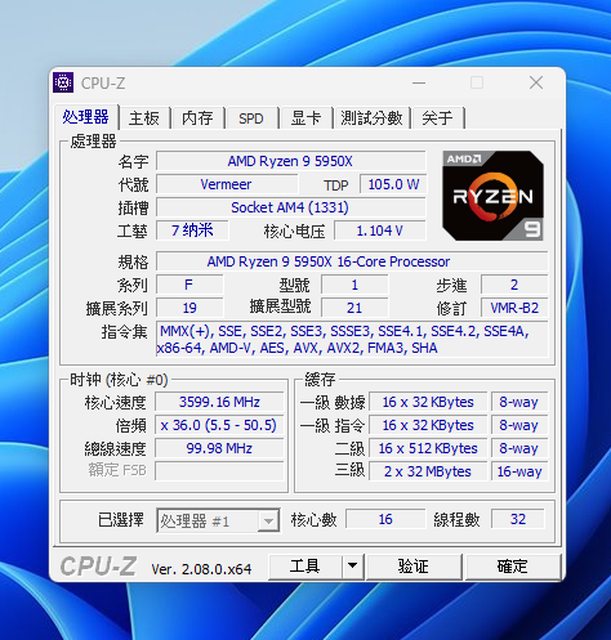Switch to the 处理器 tab
The image size is (611, 640).
coord(86,117)
